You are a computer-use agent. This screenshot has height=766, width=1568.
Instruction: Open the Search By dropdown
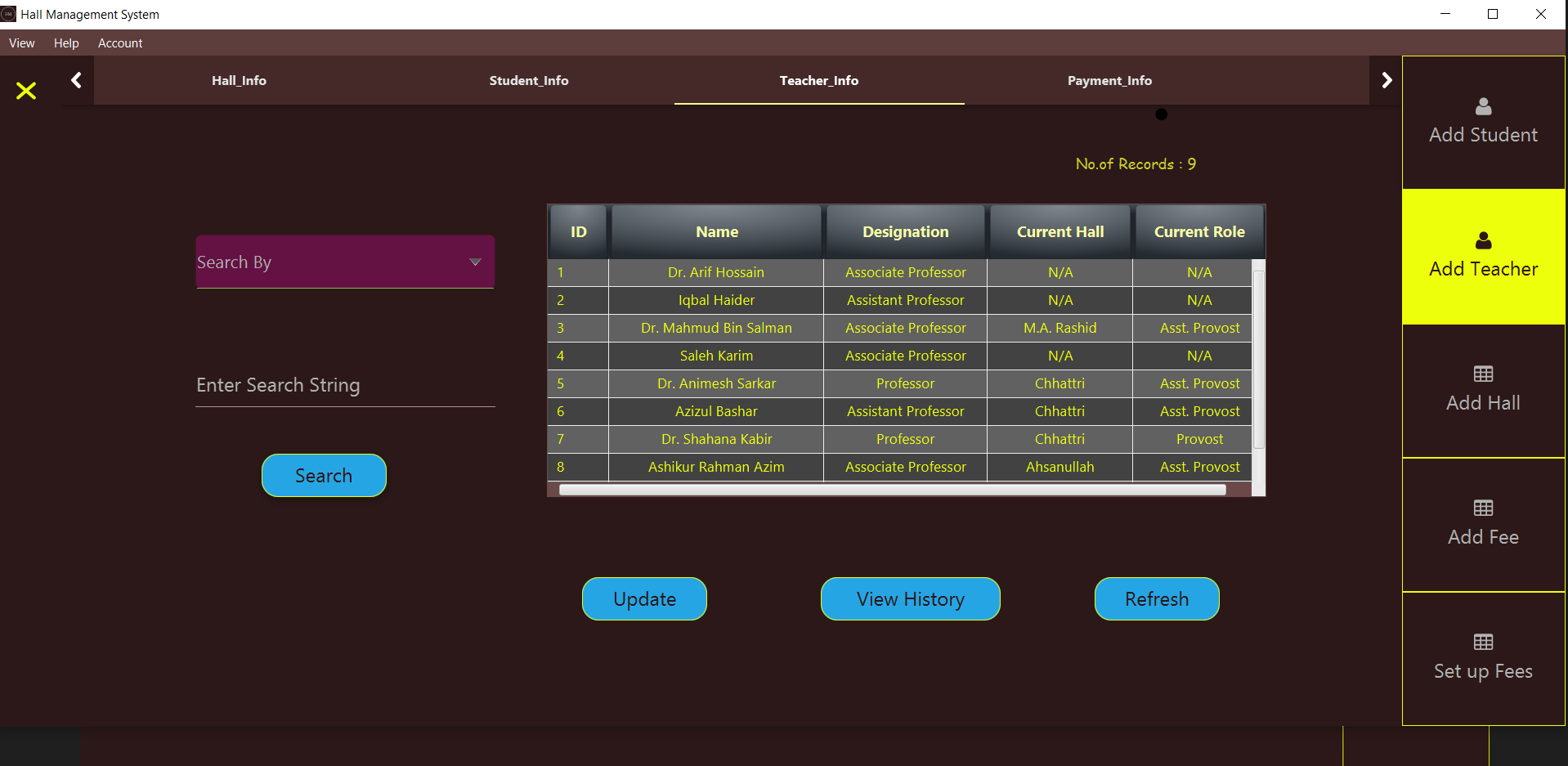345,262
